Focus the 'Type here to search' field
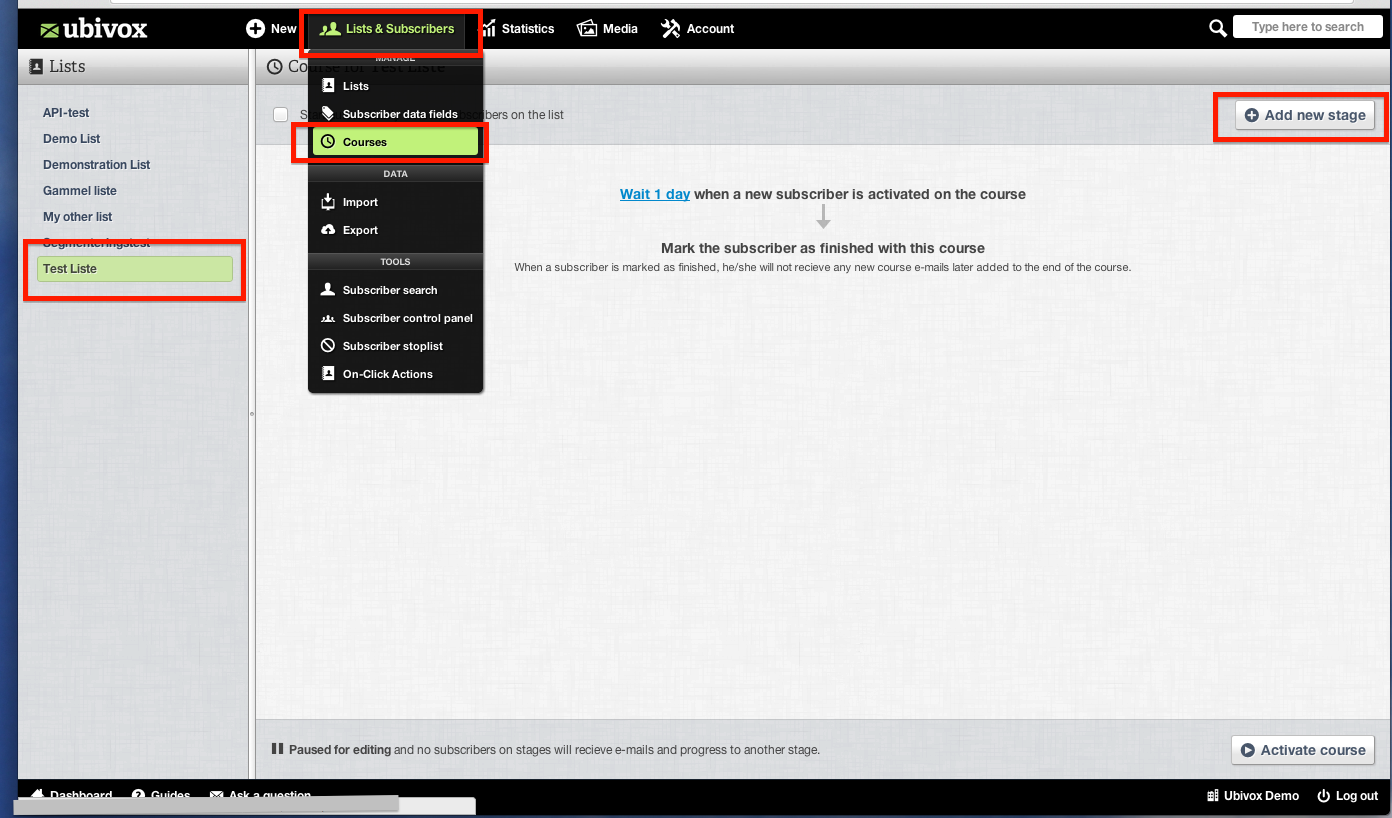1392x818 pixels. (x=1307, y=27)
